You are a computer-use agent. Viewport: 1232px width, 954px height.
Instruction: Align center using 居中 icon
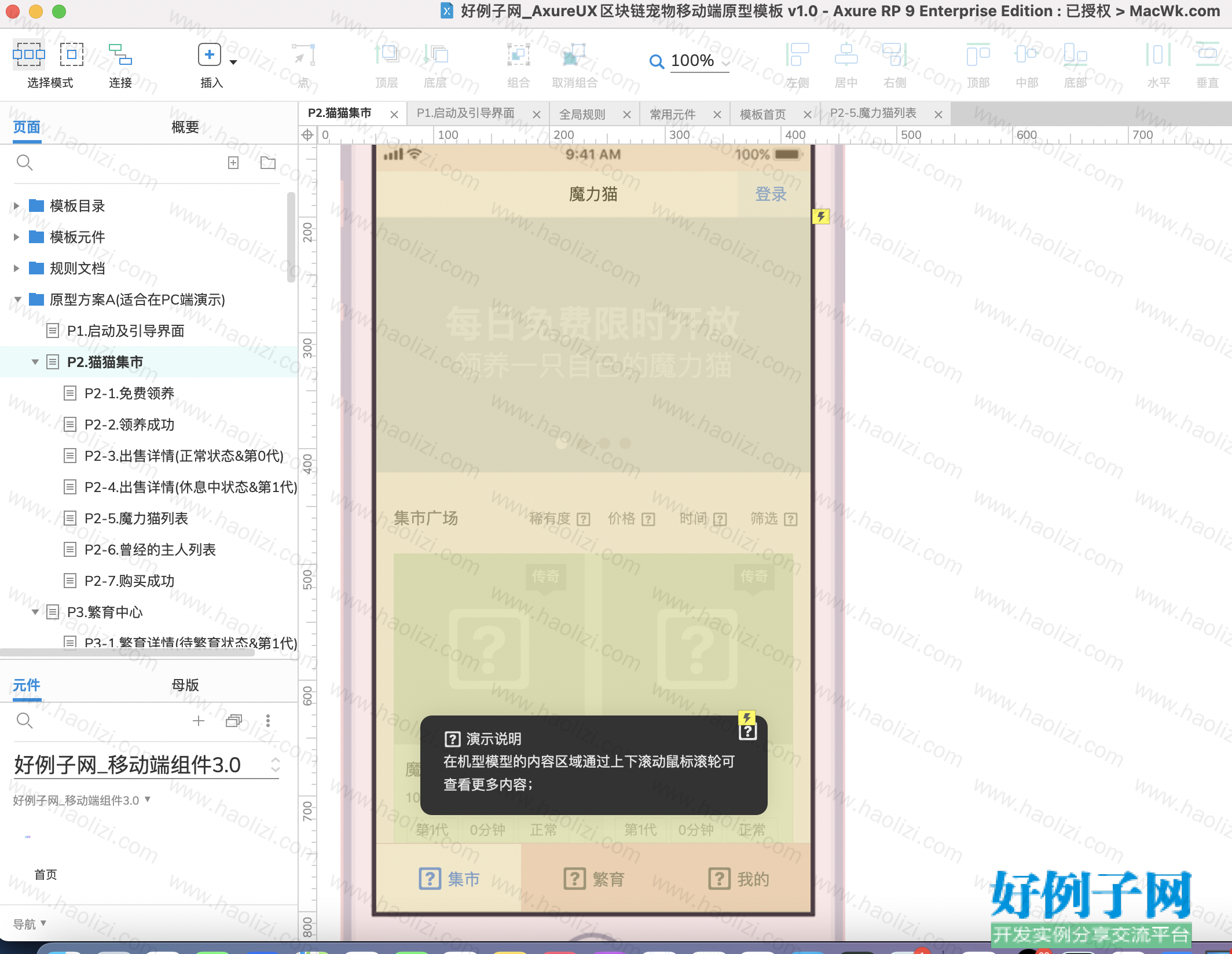pos(846,55)
